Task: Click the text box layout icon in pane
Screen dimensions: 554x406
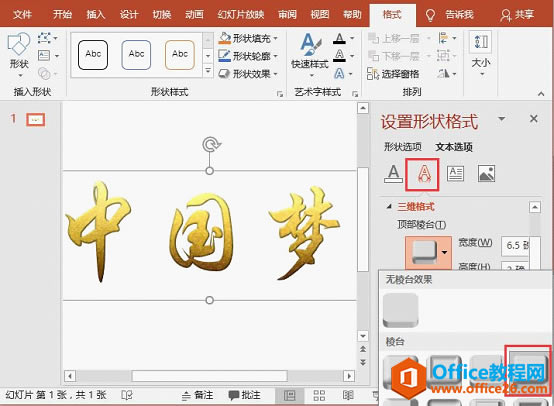Action: (455, 174)
